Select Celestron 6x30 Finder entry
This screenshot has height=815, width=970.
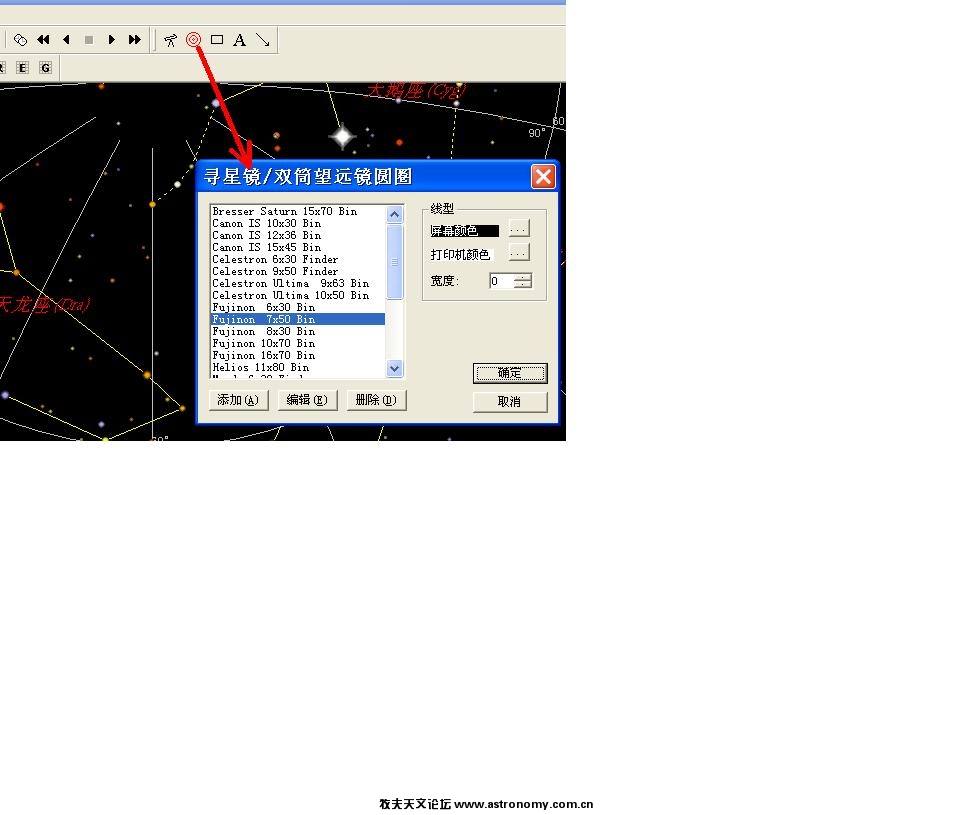[298, 259]
